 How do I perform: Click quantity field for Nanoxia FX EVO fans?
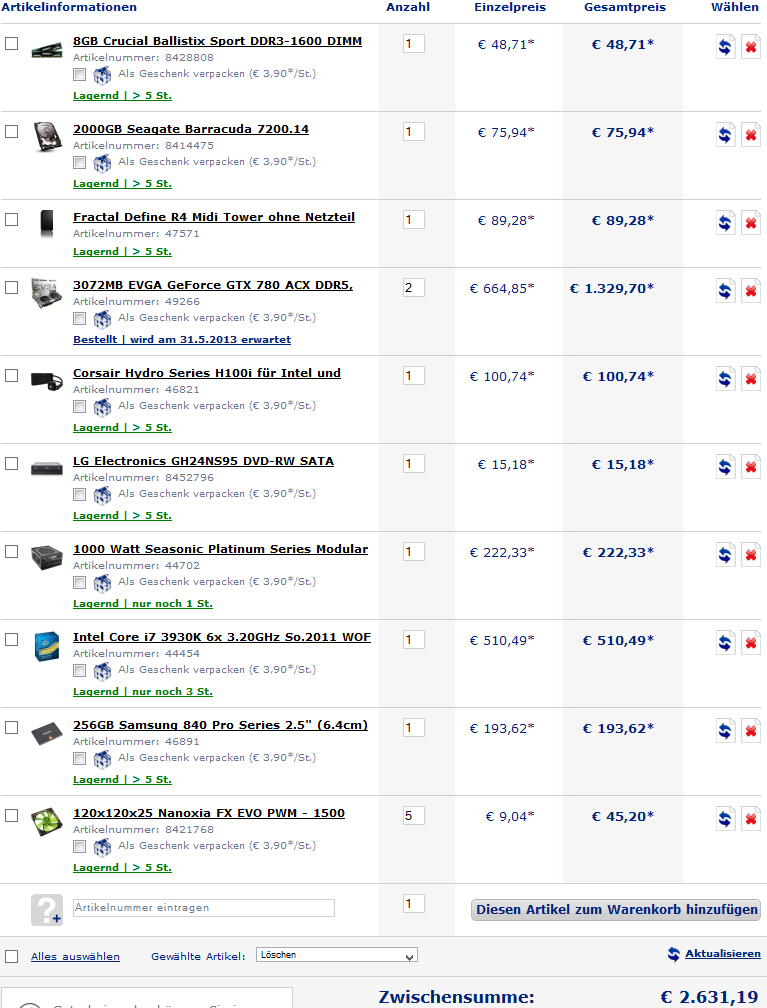[x=414, y=816]
